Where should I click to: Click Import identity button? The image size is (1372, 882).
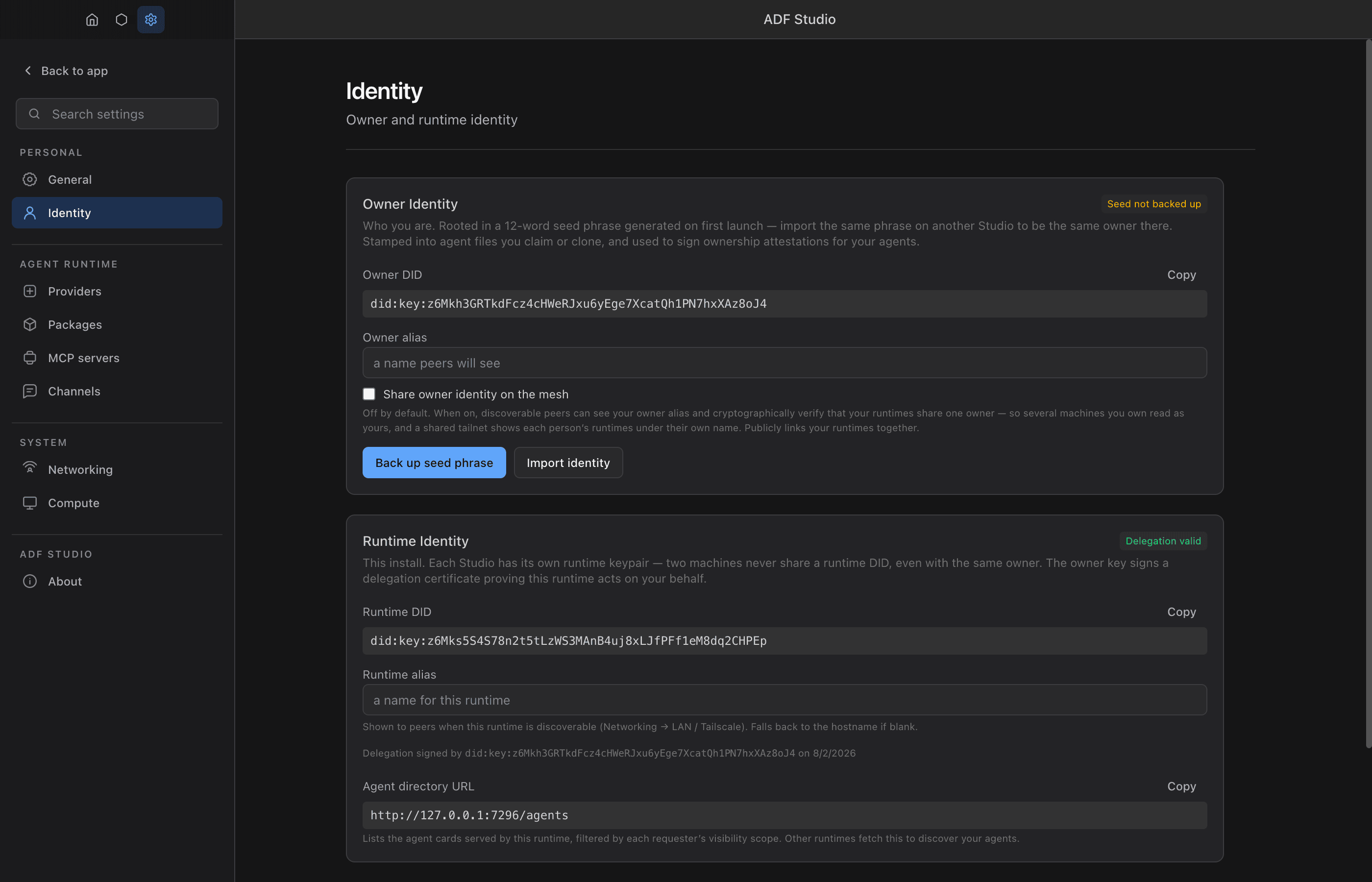[x=568, y=463]
